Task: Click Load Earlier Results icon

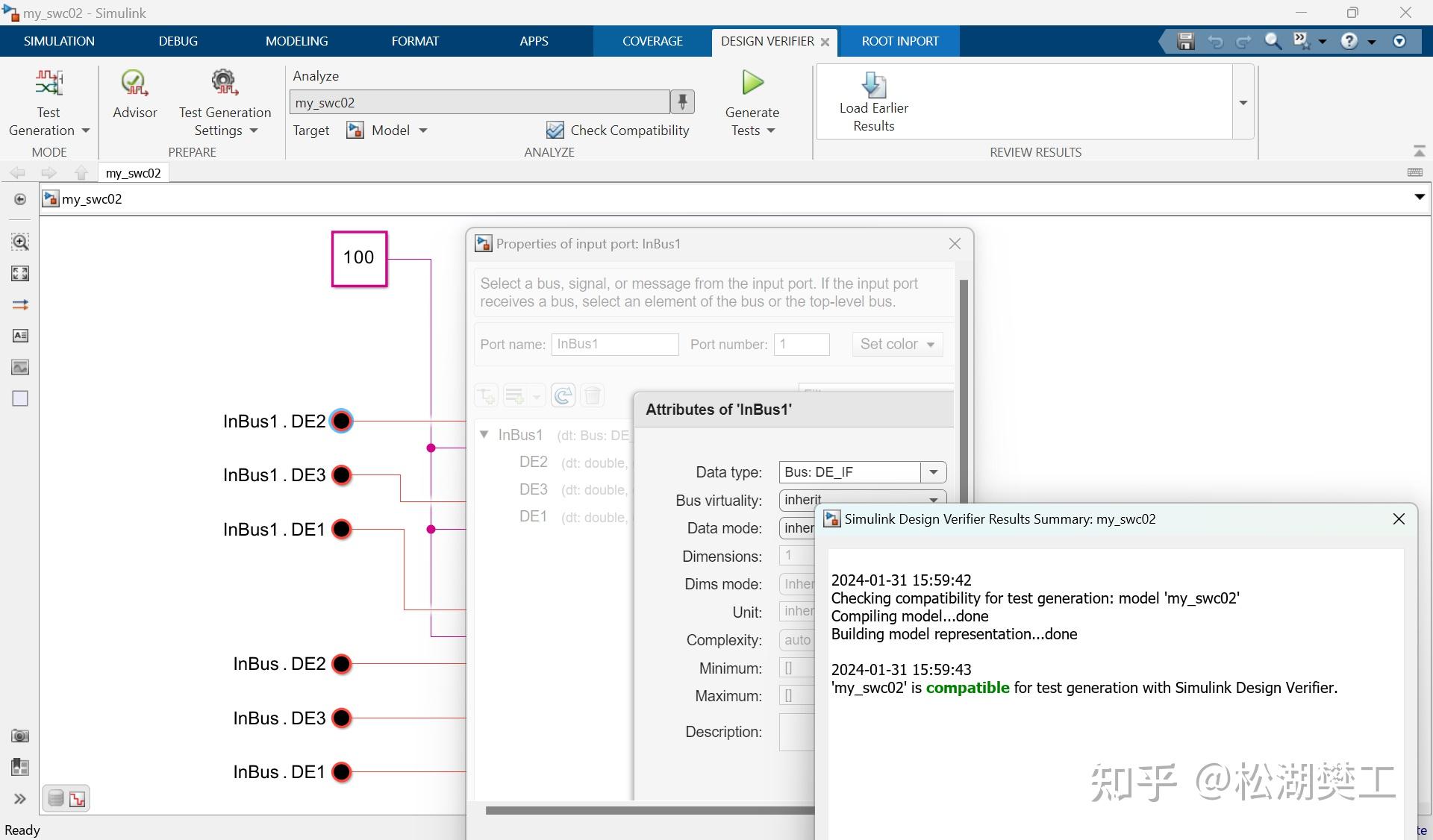Action: click(x=873, y=86)
